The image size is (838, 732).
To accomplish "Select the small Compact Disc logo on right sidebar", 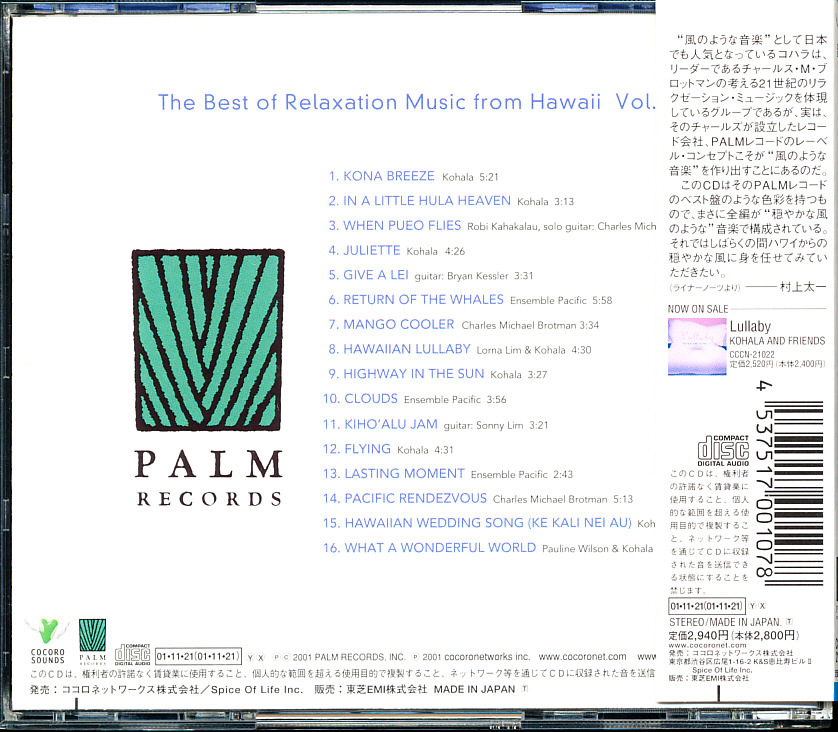I will click(x=723, y=449).
